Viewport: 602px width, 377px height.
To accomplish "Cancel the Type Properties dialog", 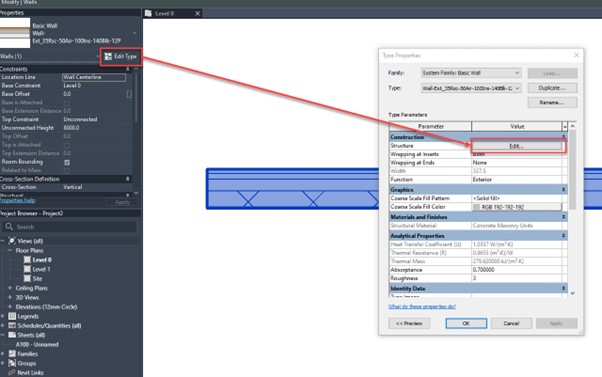I will tap(511, 323).
